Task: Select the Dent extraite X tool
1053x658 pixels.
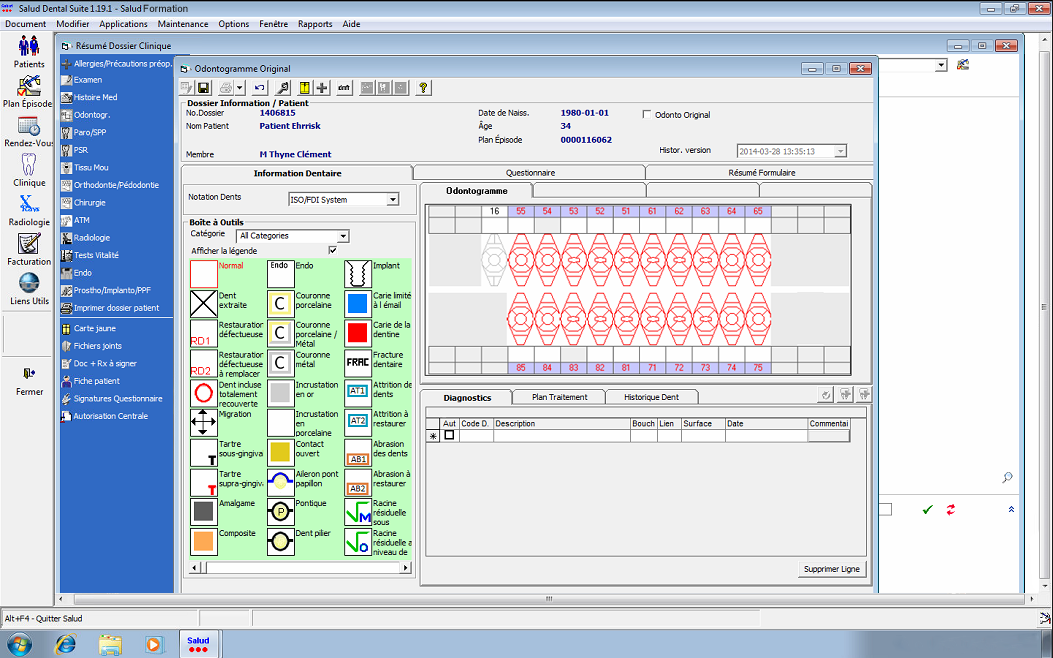Action: (x=203, y=303)
